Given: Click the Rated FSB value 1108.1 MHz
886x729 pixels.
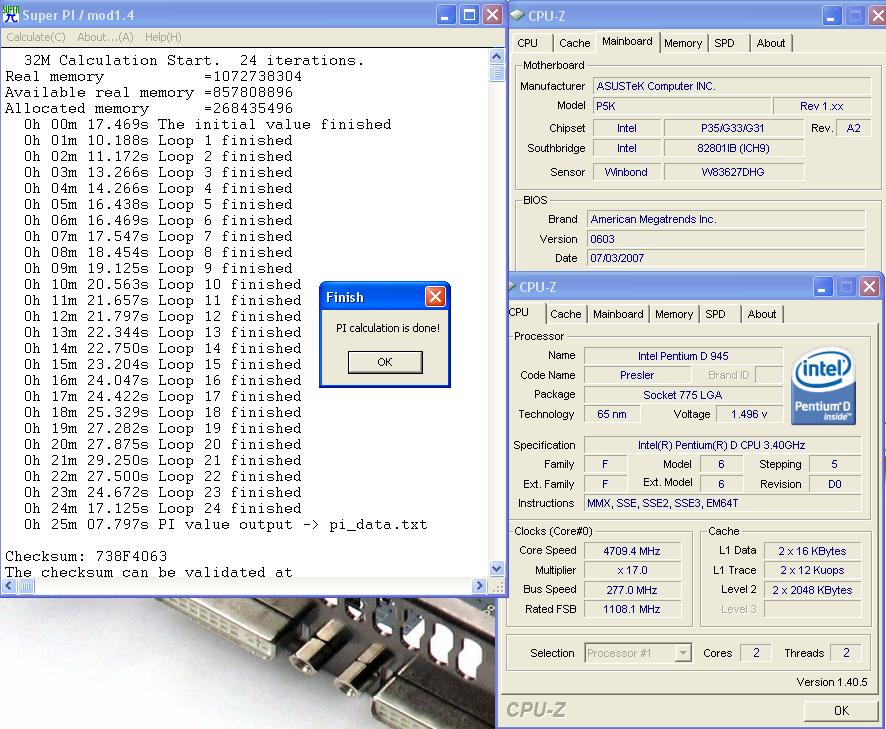Looking at the screenshot, I should pos(632,609).
